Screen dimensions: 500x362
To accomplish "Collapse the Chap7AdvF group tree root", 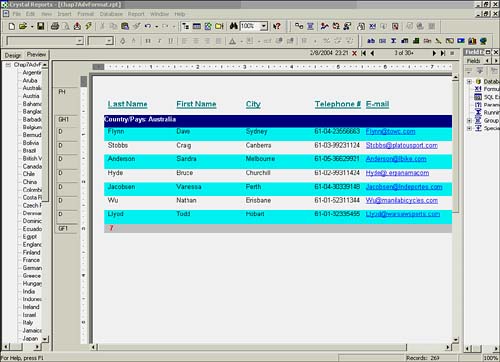I will (x=8, y=65).
